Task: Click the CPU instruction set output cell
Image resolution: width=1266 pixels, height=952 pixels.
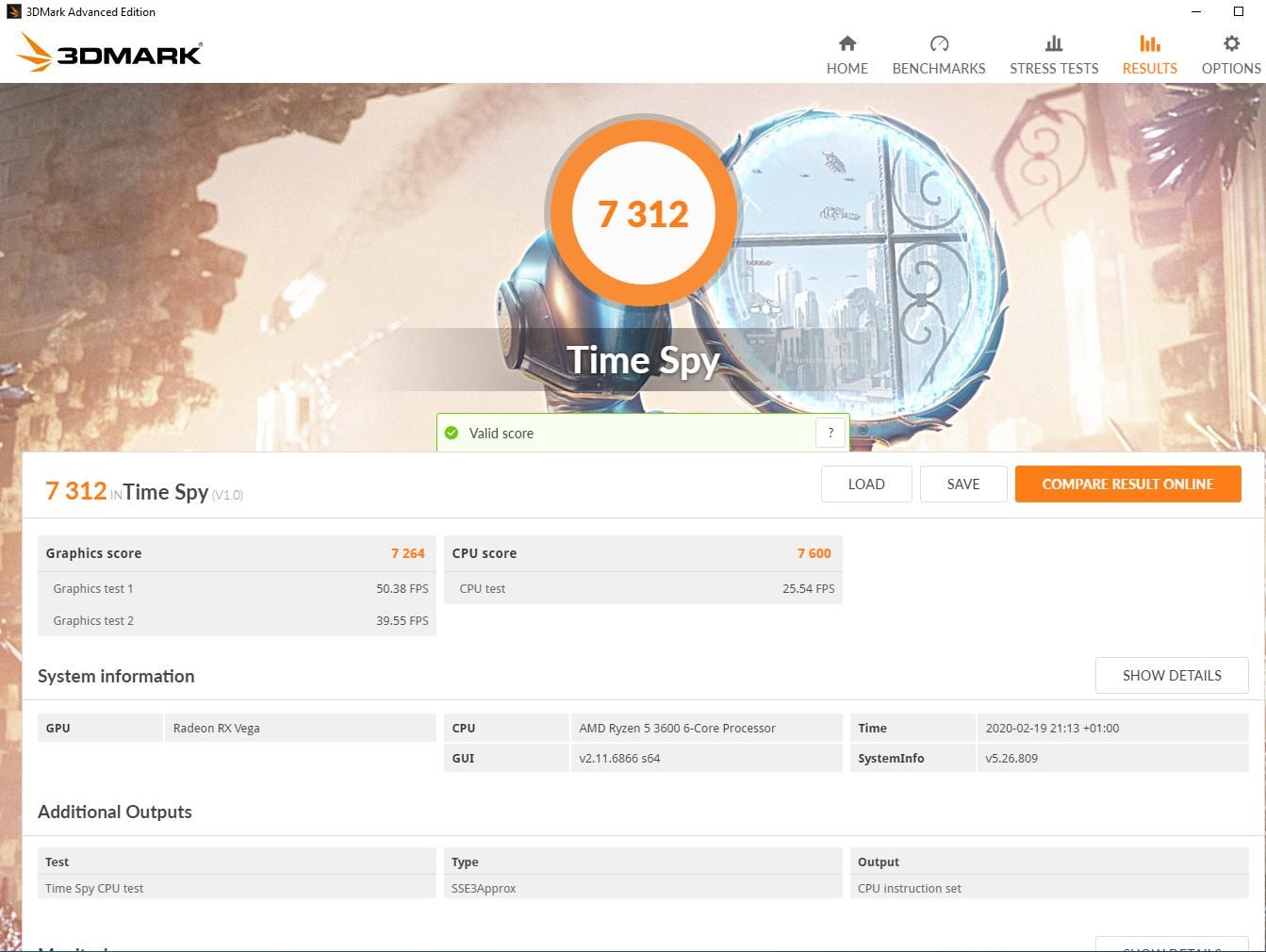Action: pyautogui.click(x=1049, y=888)
